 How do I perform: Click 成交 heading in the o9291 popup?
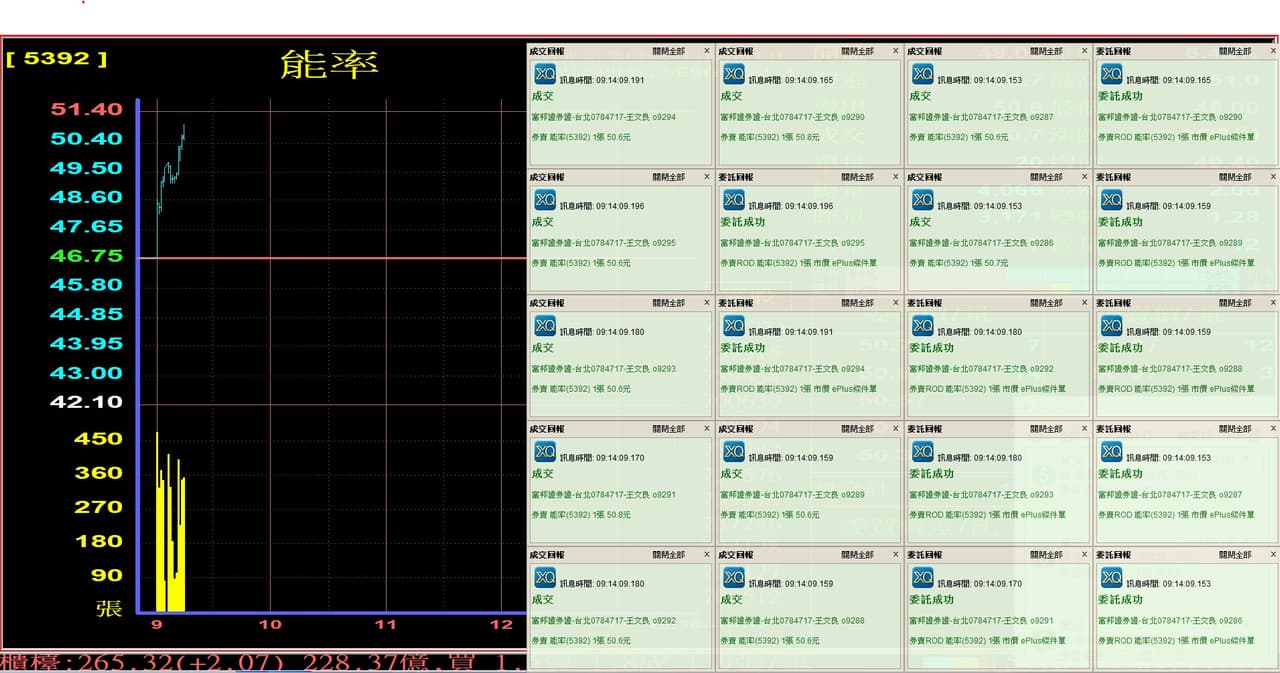click(x=542, y=474)
